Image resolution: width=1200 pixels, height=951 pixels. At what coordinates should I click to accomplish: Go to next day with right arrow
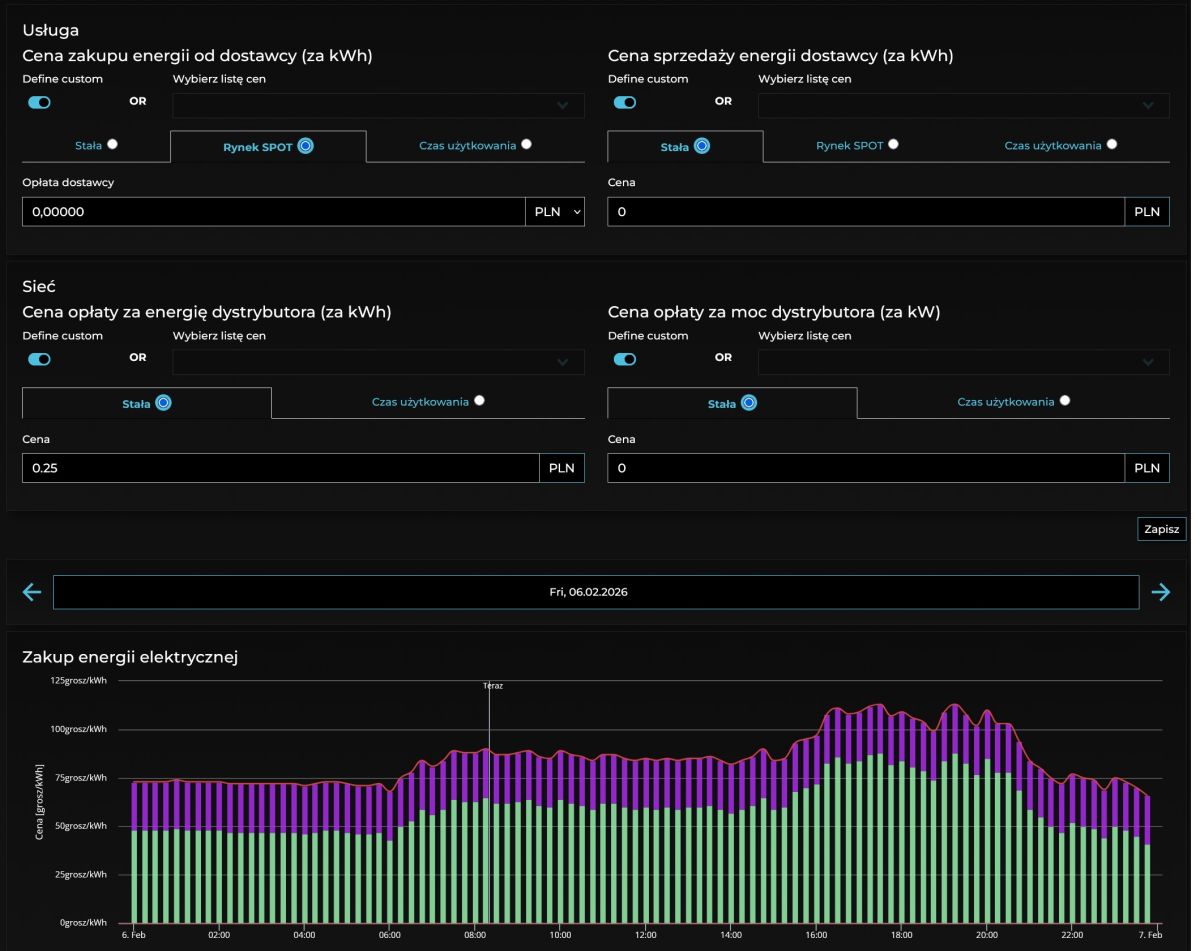(x=1160, y=592)
